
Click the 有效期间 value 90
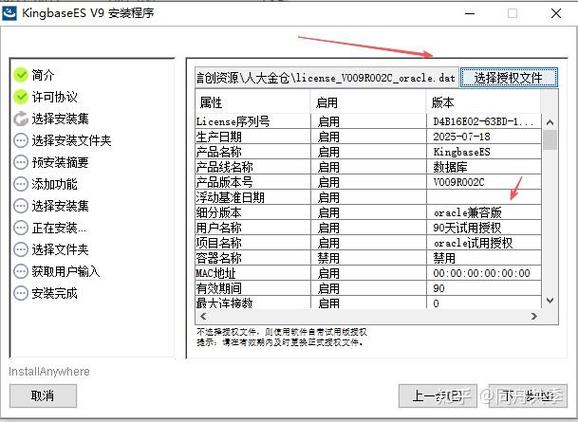point(439,288)
